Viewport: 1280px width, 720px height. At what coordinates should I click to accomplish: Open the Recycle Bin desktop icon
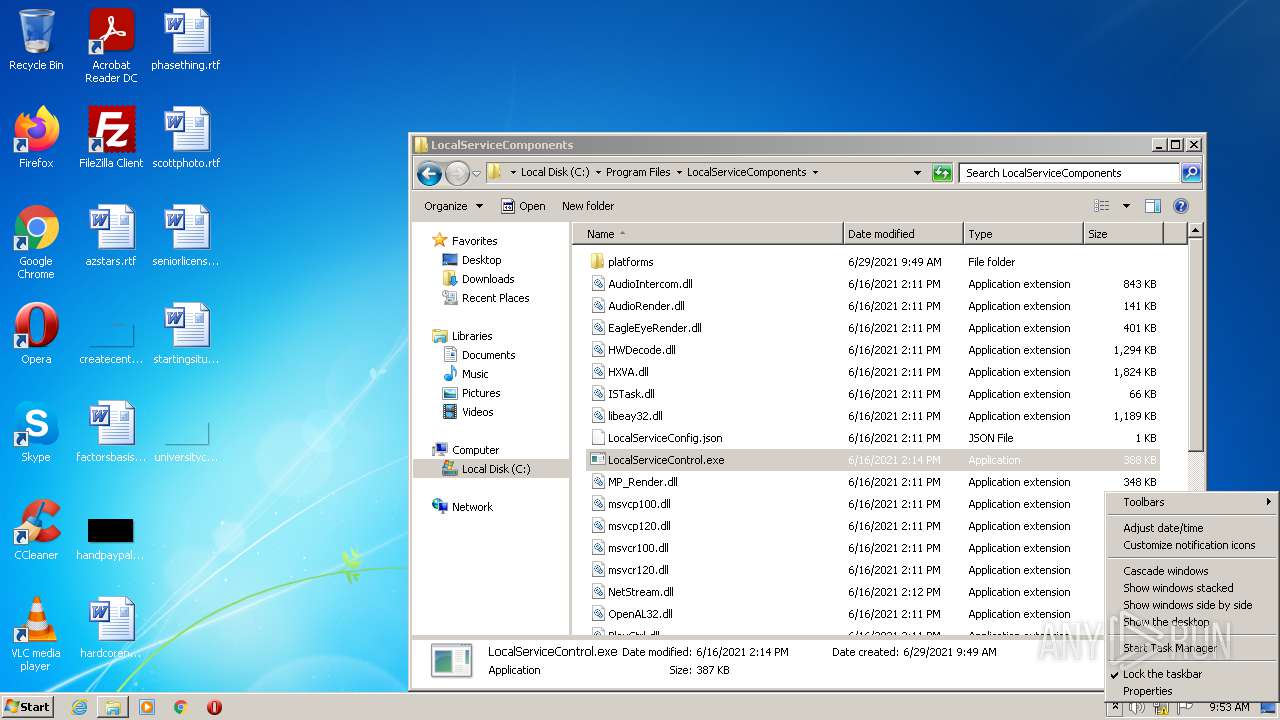coord(36,40)
